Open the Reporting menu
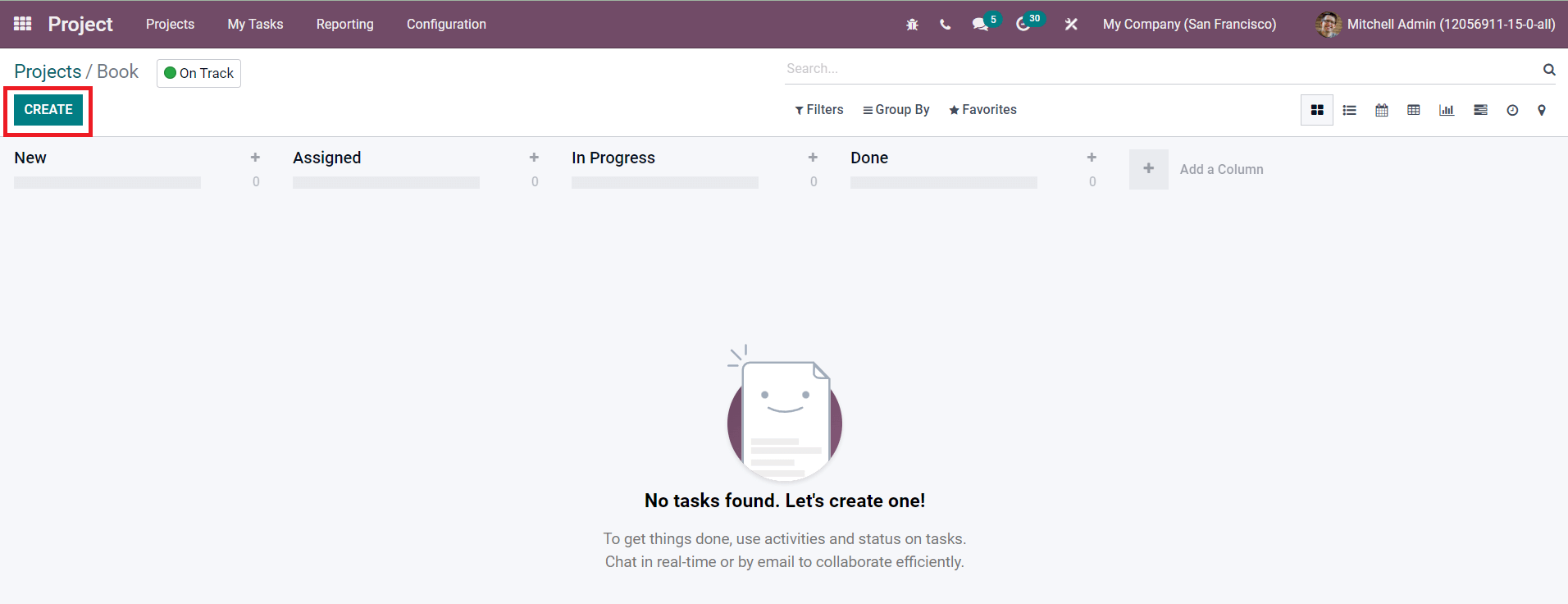Viewport: 1568px width, 604px height. 345,25
